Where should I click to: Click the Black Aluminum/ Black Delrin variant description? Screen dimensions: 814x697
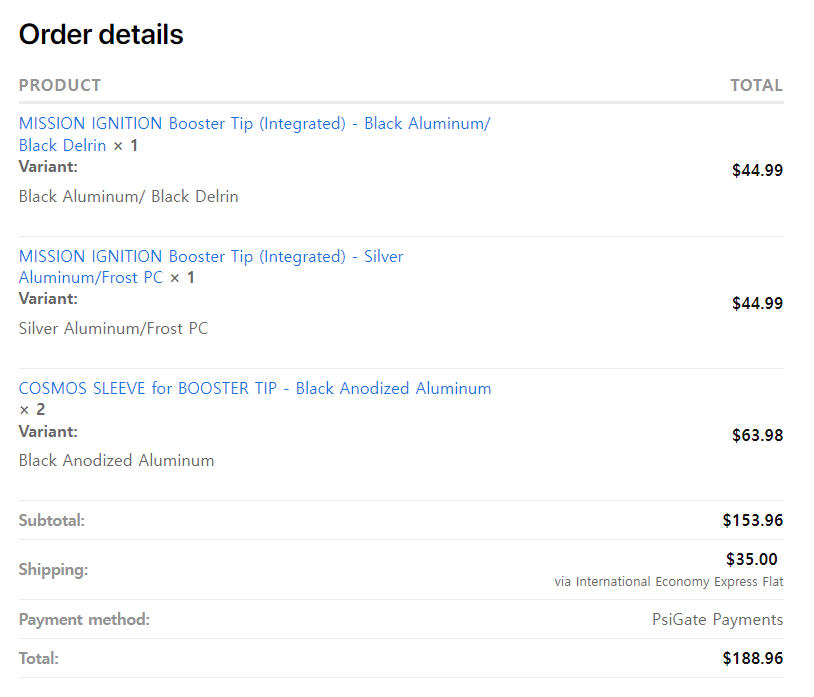click(128, 197)
